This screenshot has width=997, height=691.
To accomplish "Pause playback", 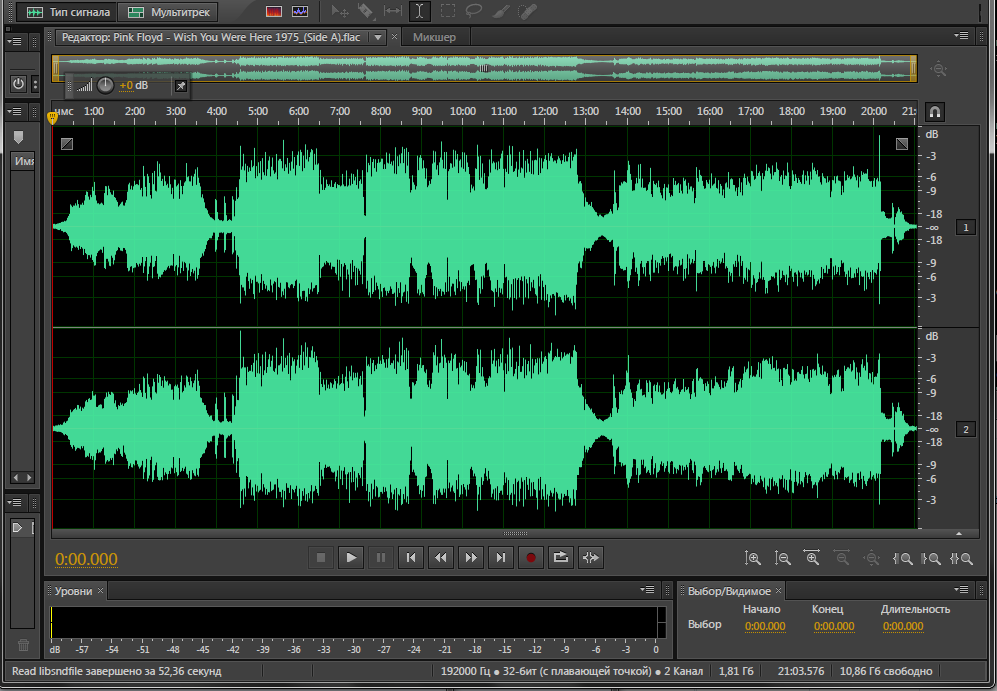I will [380, 558].
